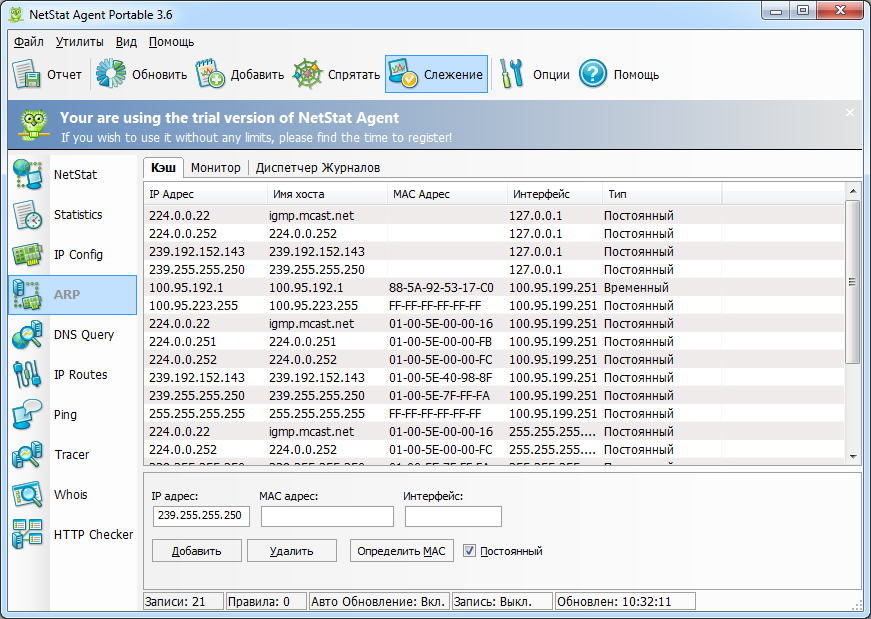This screenshot has width=871, height=619.
Task: Open the DNS Query sidebar tool
Action: pyautogui.click(x=72, y=335)
